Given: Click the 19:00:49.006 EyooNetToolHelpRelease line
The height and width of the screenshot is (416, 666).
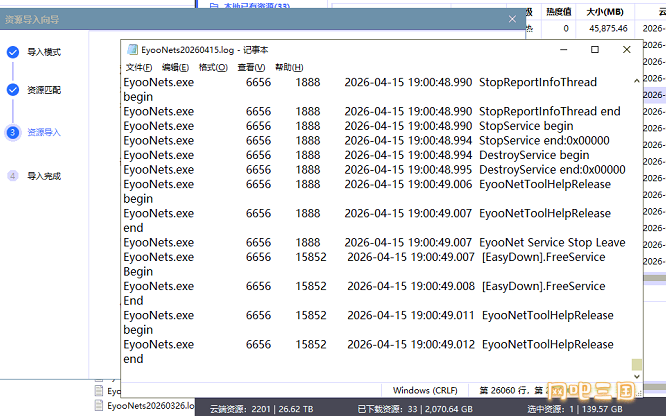Looking at the screenshot, I should pos(367,184).
